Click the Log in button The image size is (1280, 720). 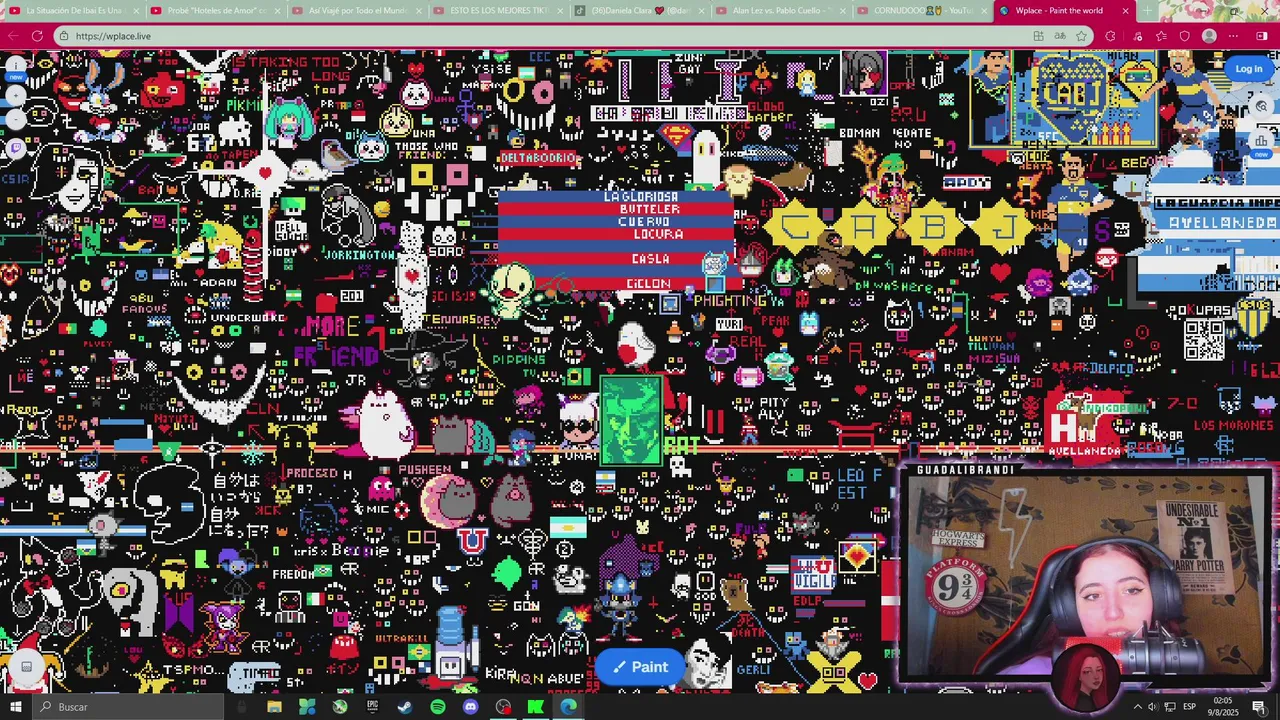(1248, 69)
